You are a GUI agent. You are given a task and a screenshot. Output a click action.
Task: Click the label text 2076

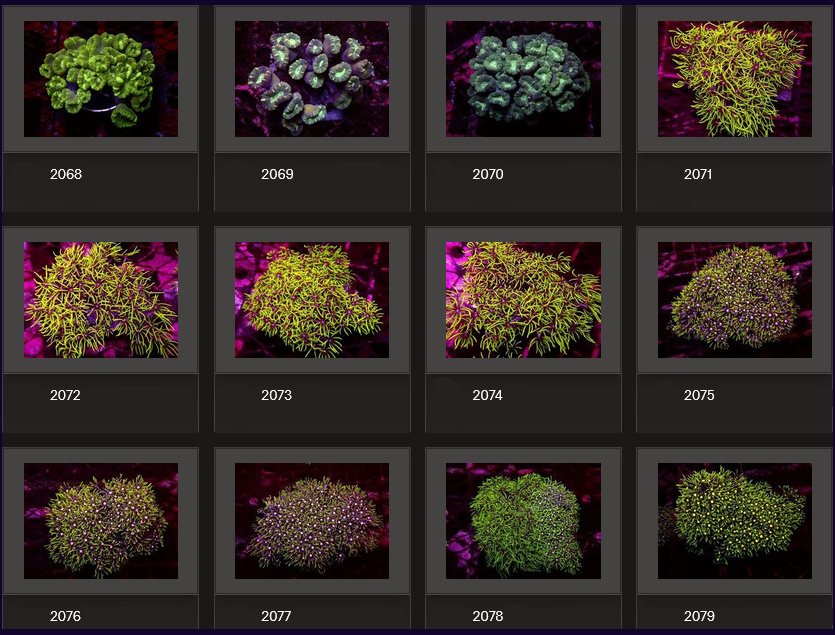[x=66, y=616]
